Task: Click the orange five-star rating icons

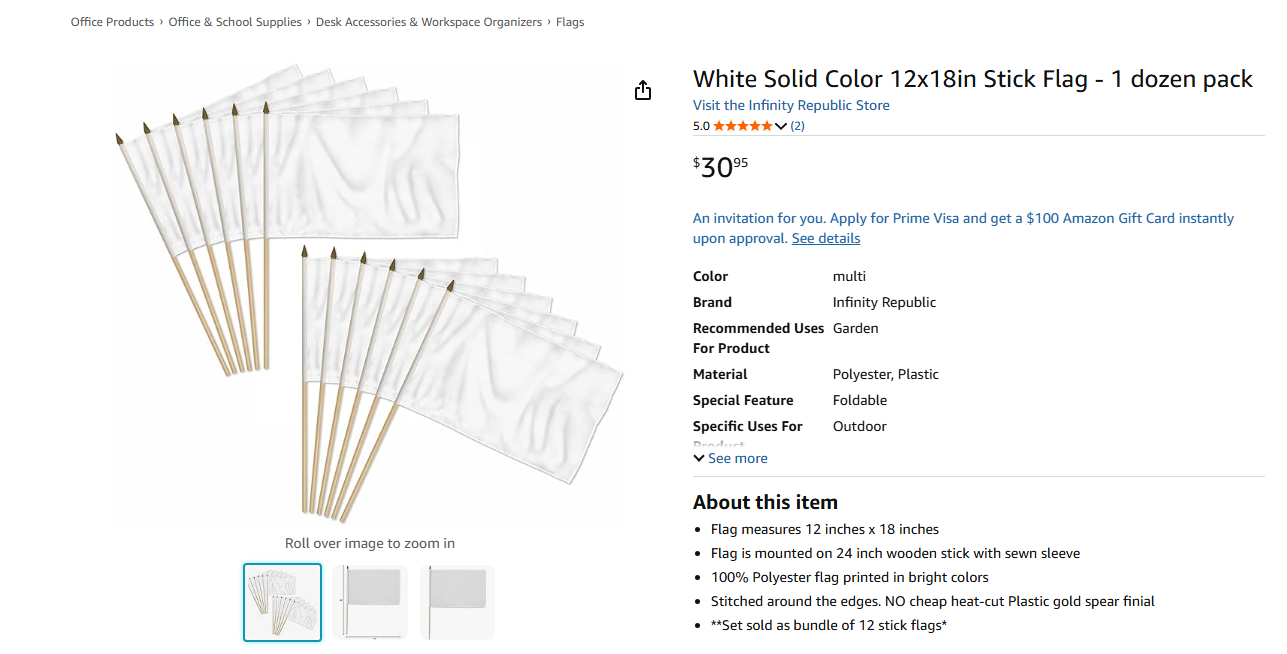Action: [x=742, y=126]
